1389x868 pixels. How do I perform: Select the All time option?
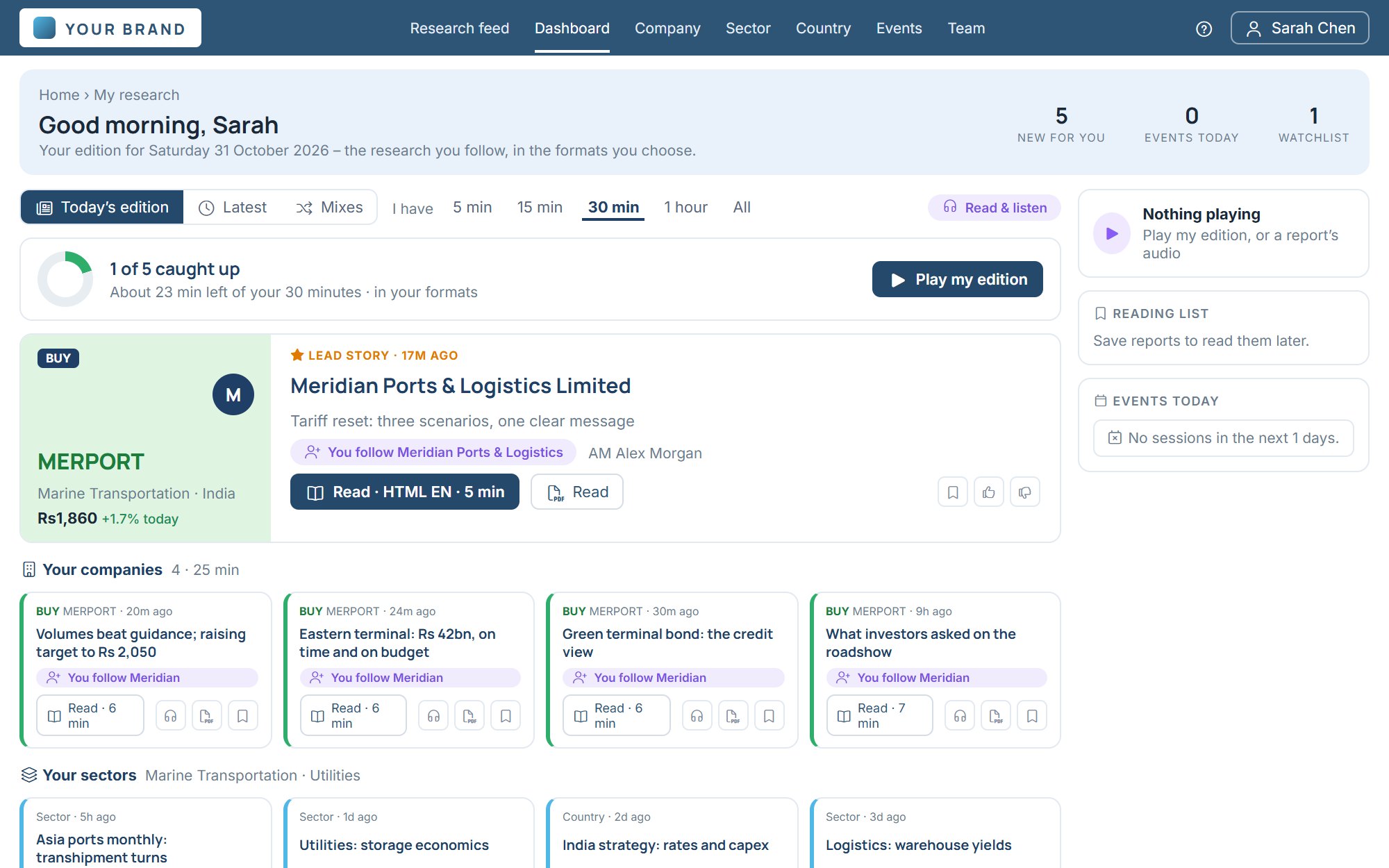[742, 208]
